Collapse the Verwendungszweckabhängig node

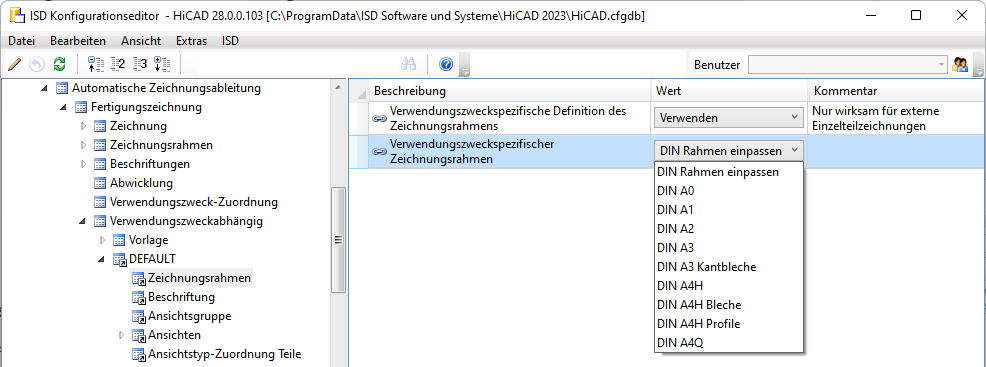[82, 222]
